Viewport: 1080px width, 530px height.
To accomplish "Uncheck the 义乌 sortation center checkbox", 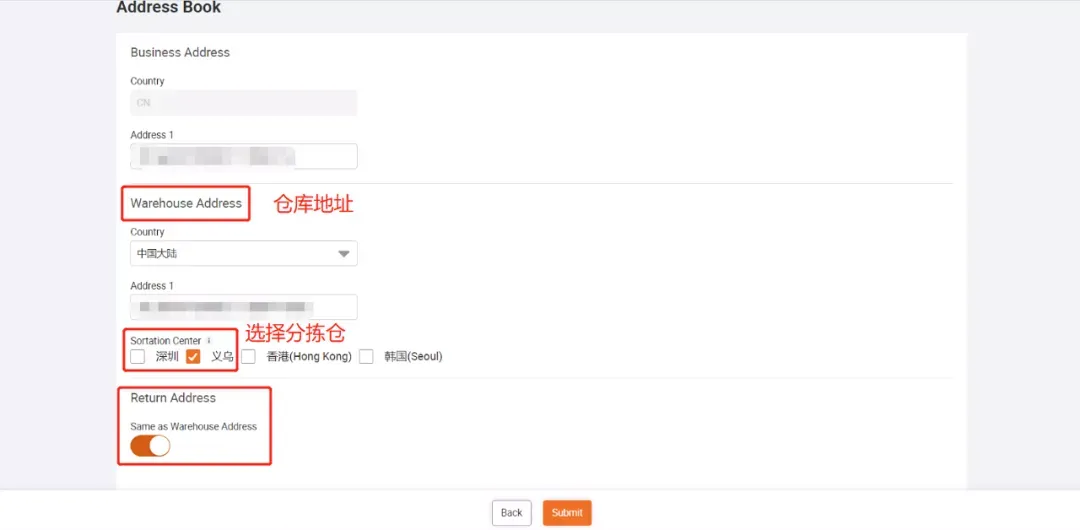I will click(x=194, y=357).
